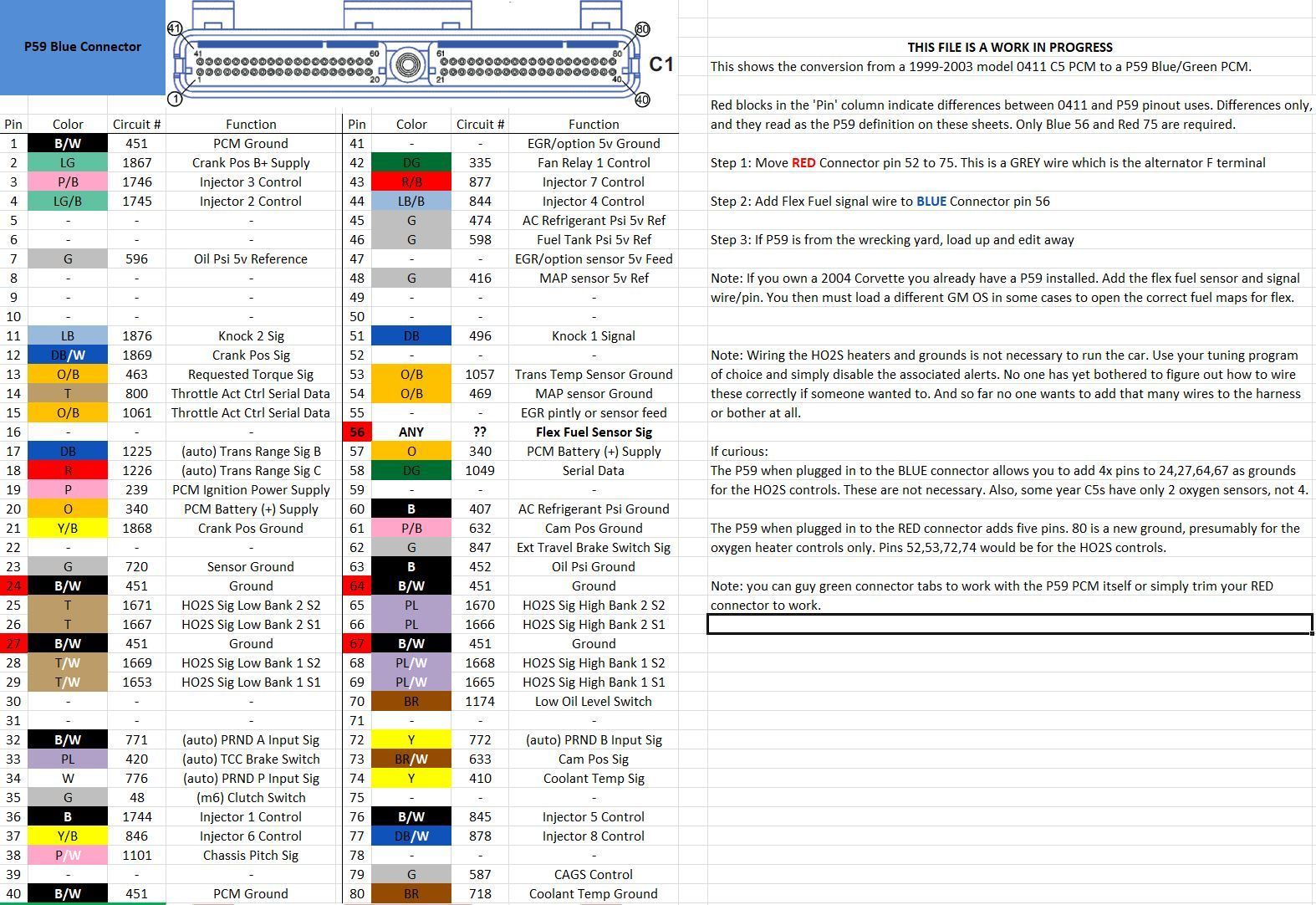The image size is (1316, 905).
Task: Select the C1 connector diagram image
Action: [x=421, y=54]
